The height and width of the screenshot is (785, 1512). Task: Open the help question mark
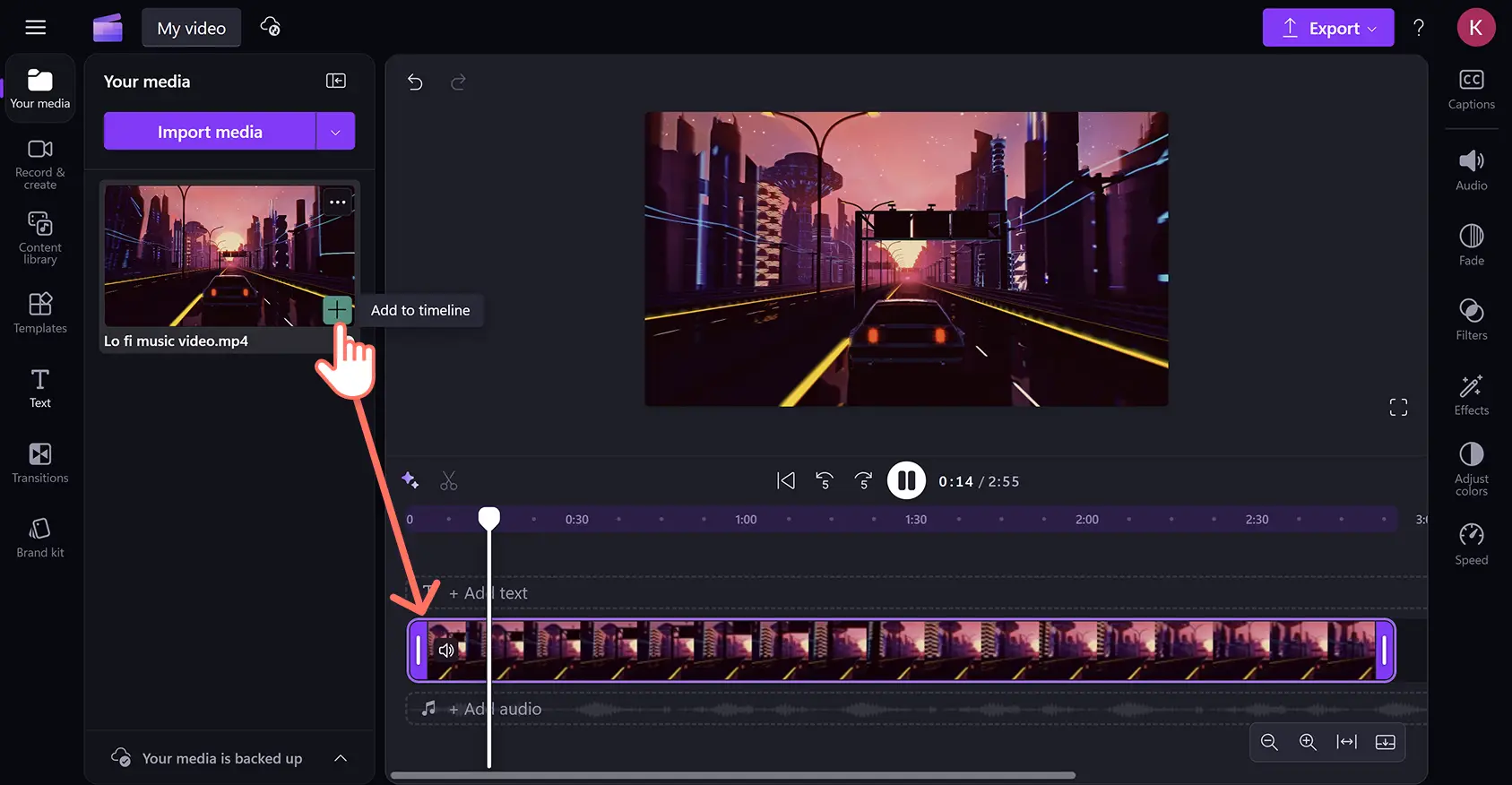pyautogui.click(x=1419, y=28)
